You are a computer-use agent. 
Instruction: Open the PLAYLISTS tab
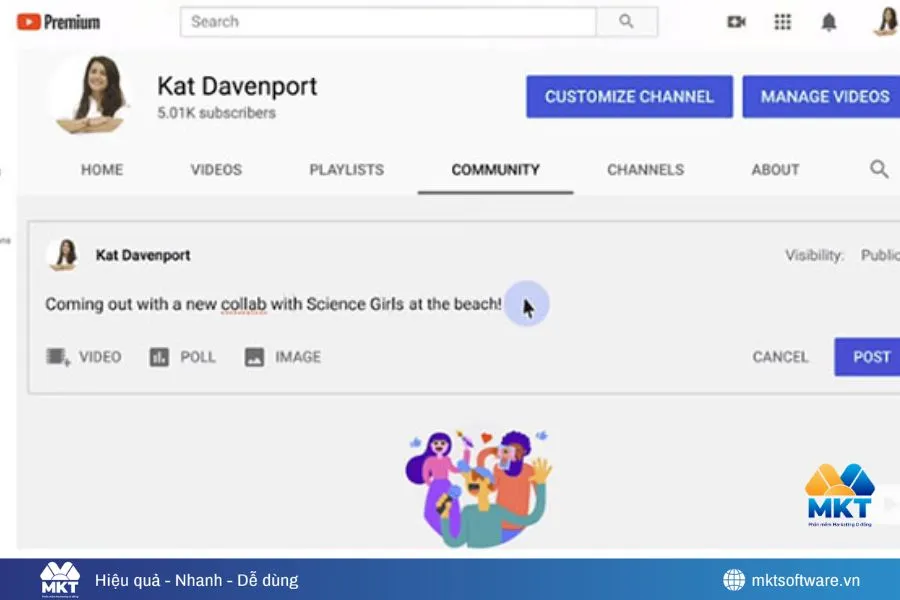pyautogui.click(x=346, y=170)
